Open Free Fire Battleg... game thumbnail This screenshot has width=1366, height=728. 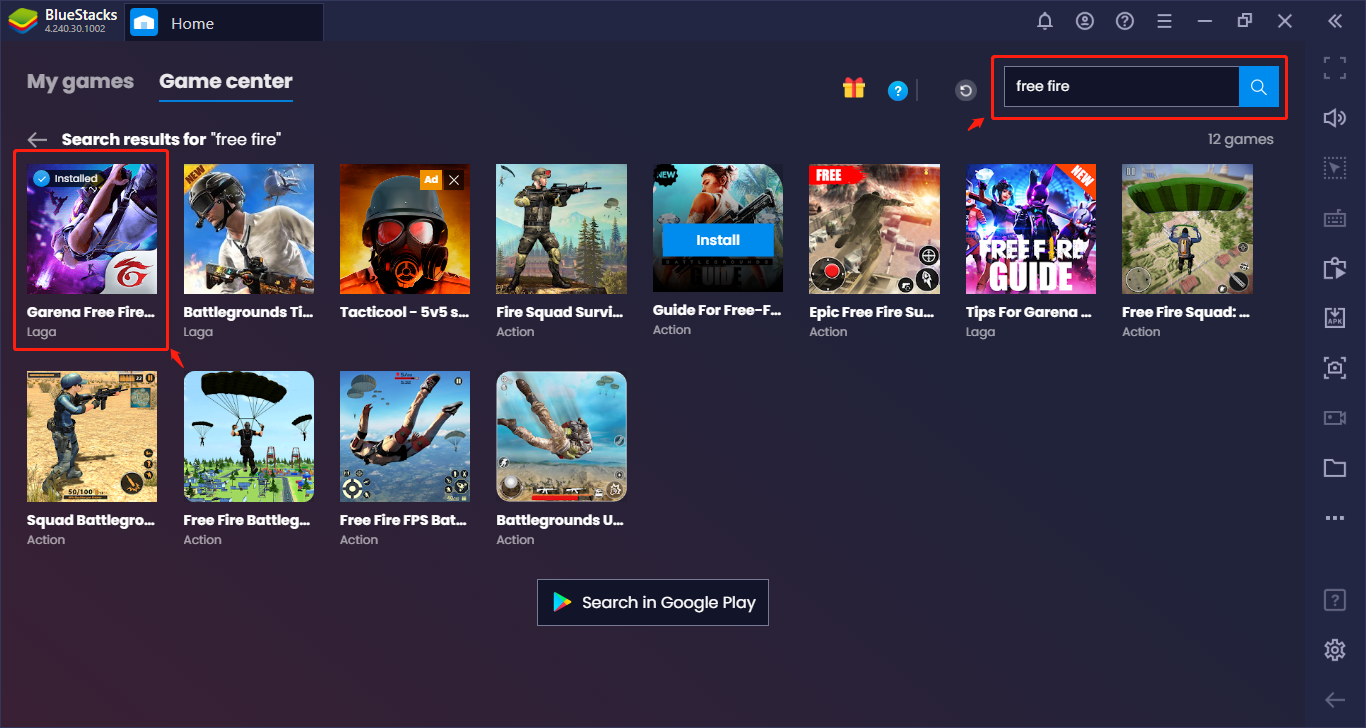(248, 436)
